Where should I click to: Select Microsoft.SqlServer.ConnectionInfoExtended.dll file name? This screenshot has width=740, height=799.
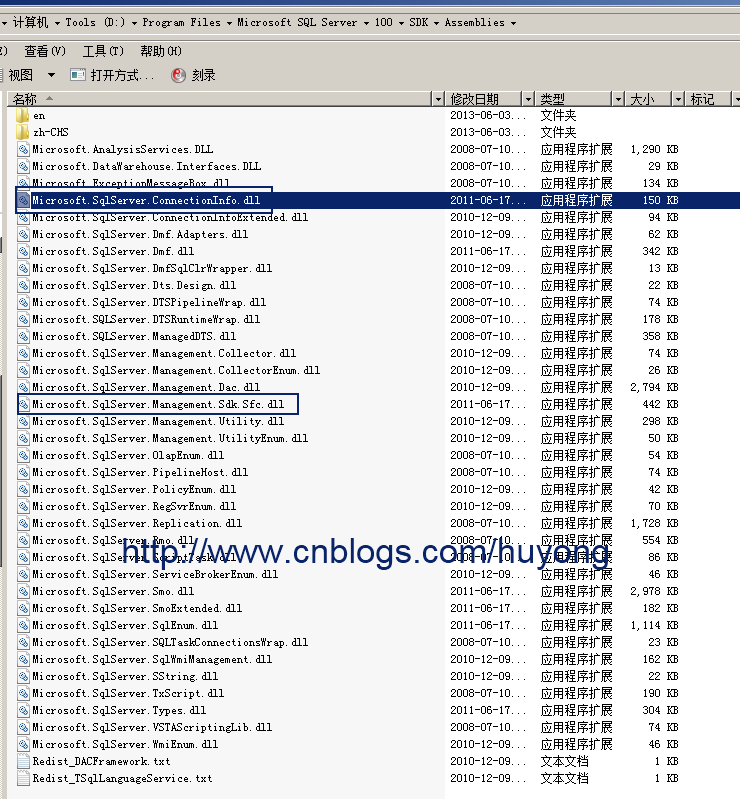pos(170,218)
